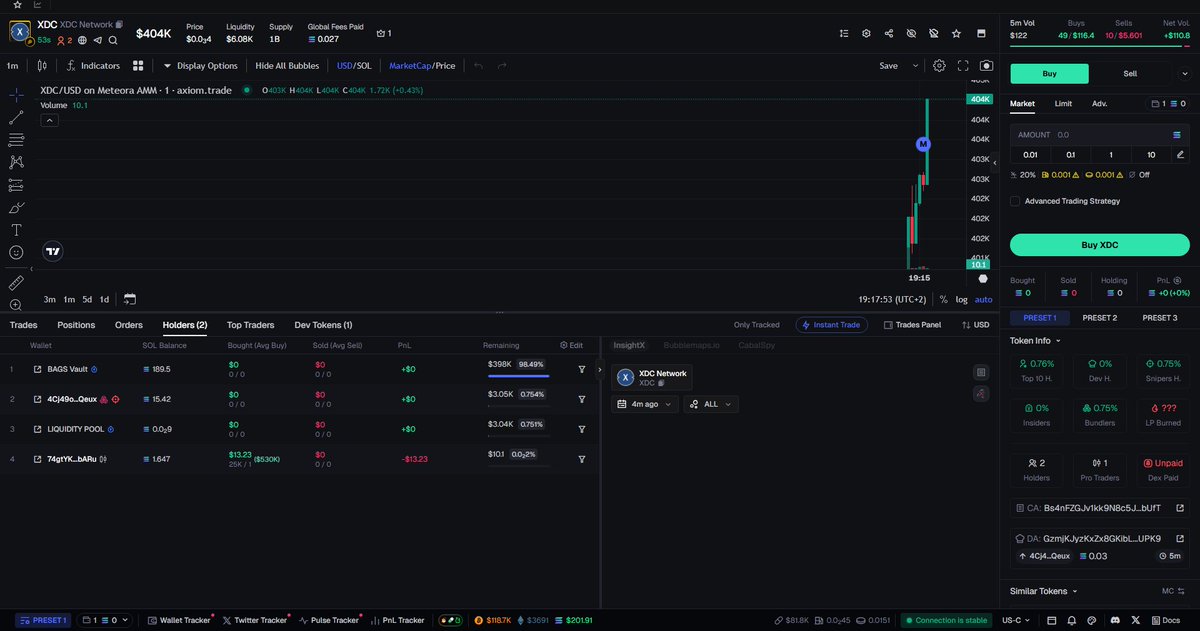Image resolution: width=1200 pixels, height=631 pixels.
Task: Tick the Advanced Trading Strategy checkbox
Action: pos(1015,201)
